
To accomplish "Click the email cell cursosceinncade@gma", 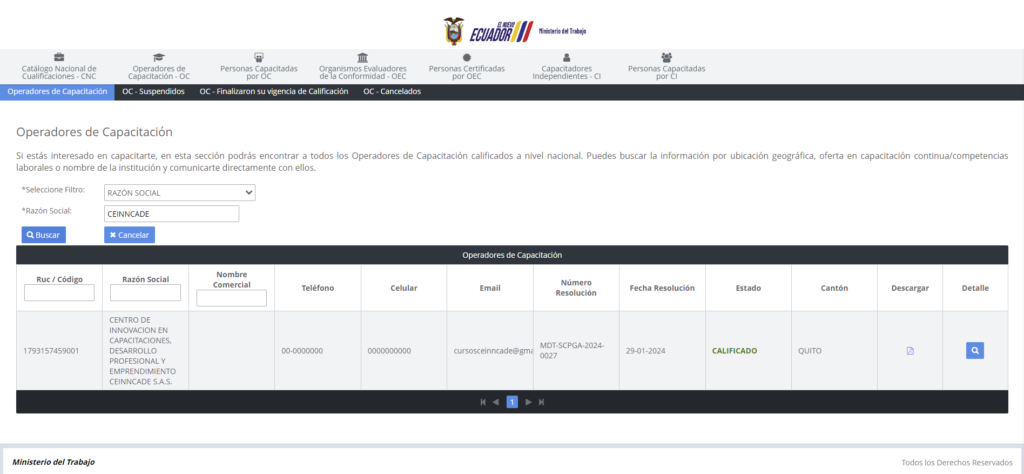I will click(x=493, y=351).
